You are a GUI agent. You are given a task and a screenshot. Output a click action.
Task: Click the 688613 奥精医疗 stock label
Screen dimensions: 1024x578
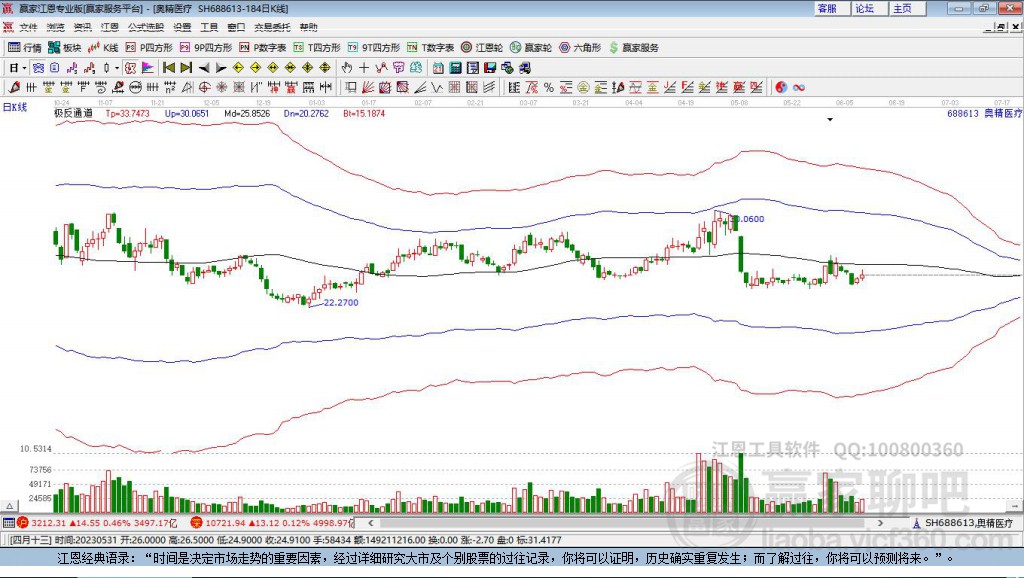984,113
